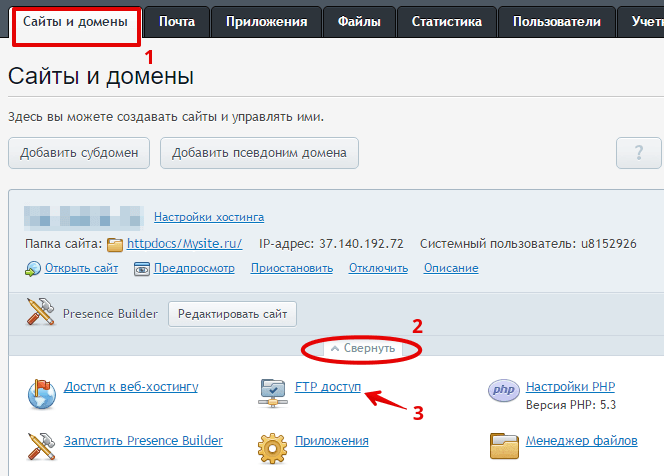Click the Приостановить link
The height and width of the screenshot is (476, 664).
pyautogui.click(x=292, y=268)
